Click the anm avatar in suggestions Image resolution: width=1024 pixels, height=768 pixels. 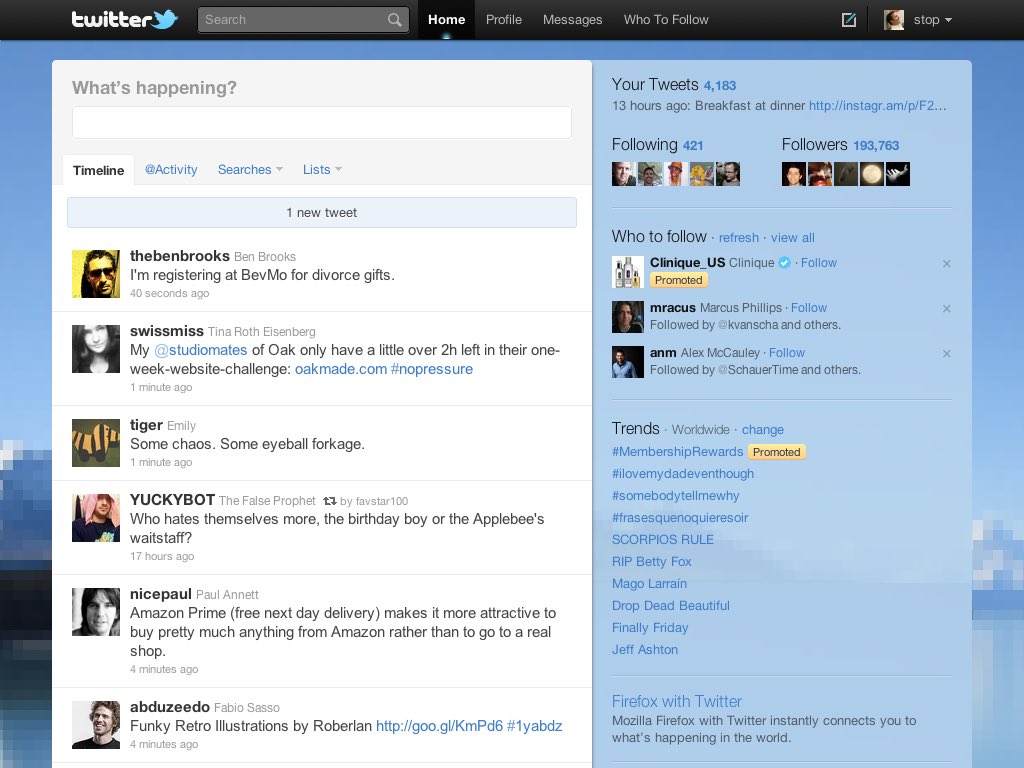click(628, 362)
